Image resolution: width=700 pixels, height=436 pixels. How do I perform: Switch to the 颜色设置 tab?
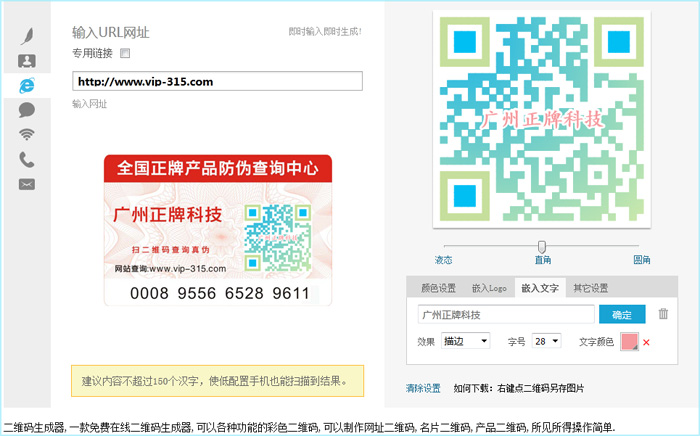[x=438, y=288]
